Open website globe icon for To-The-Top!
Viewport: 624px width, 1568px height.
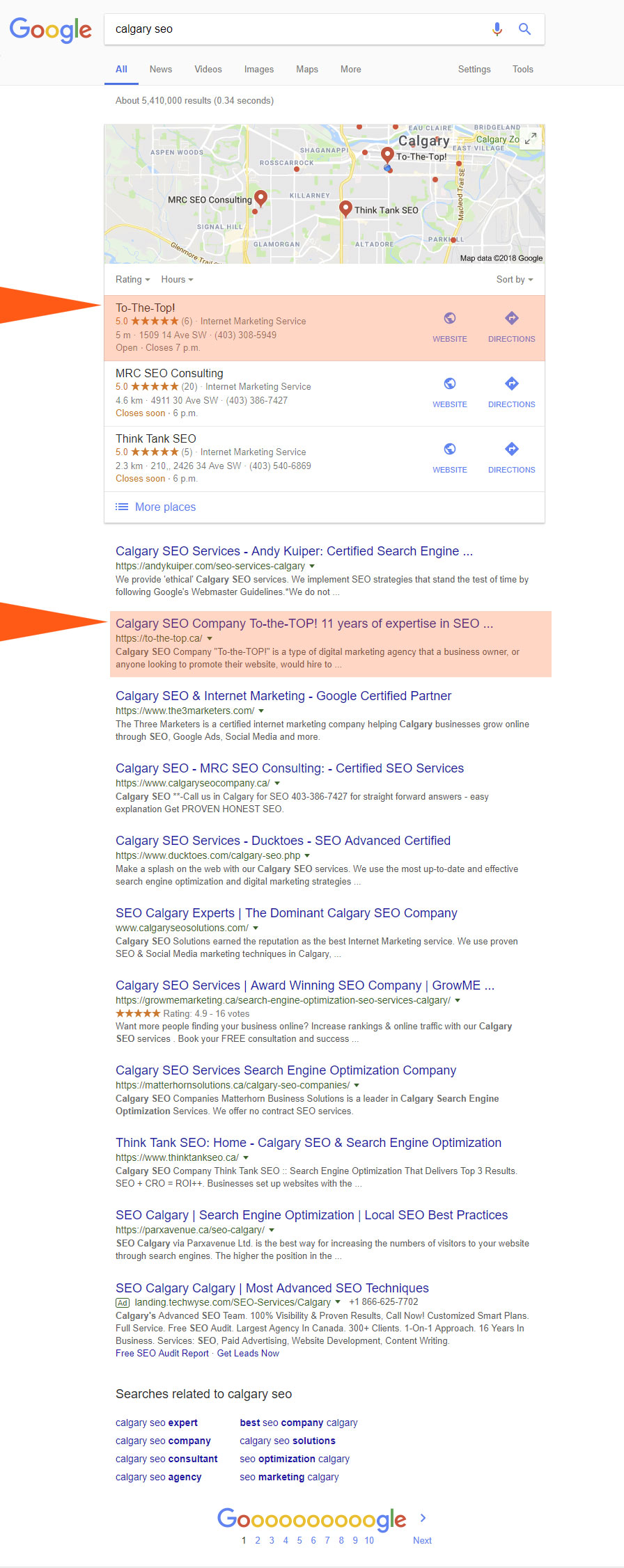[450, 318]
